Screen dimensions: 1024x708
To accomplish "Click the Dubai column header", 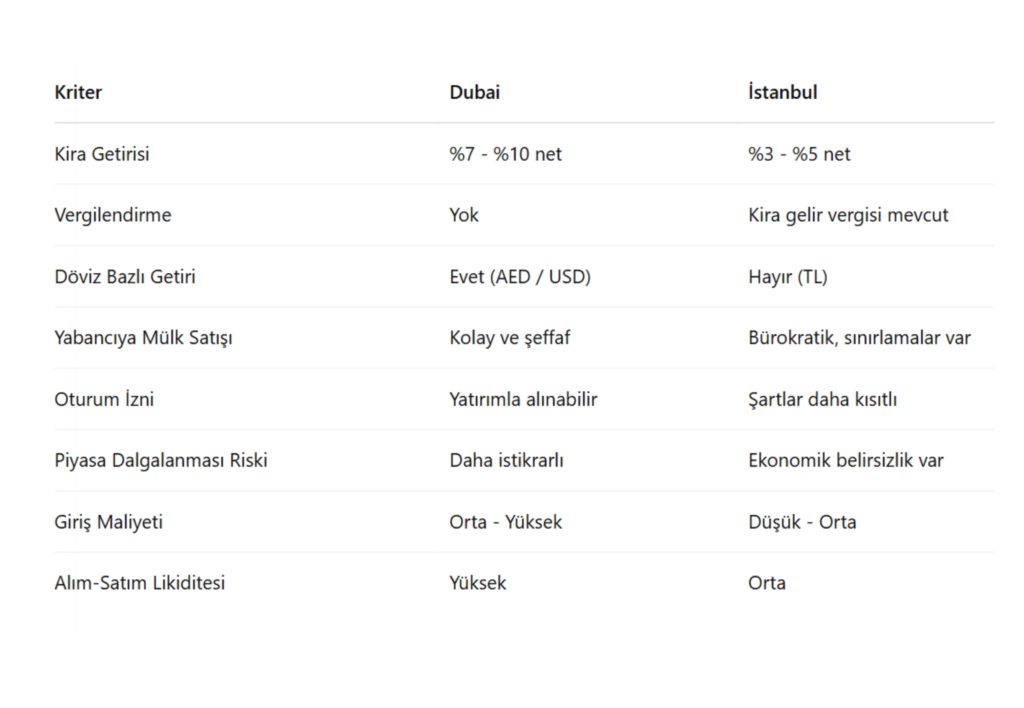I will (x=474, y=92).
